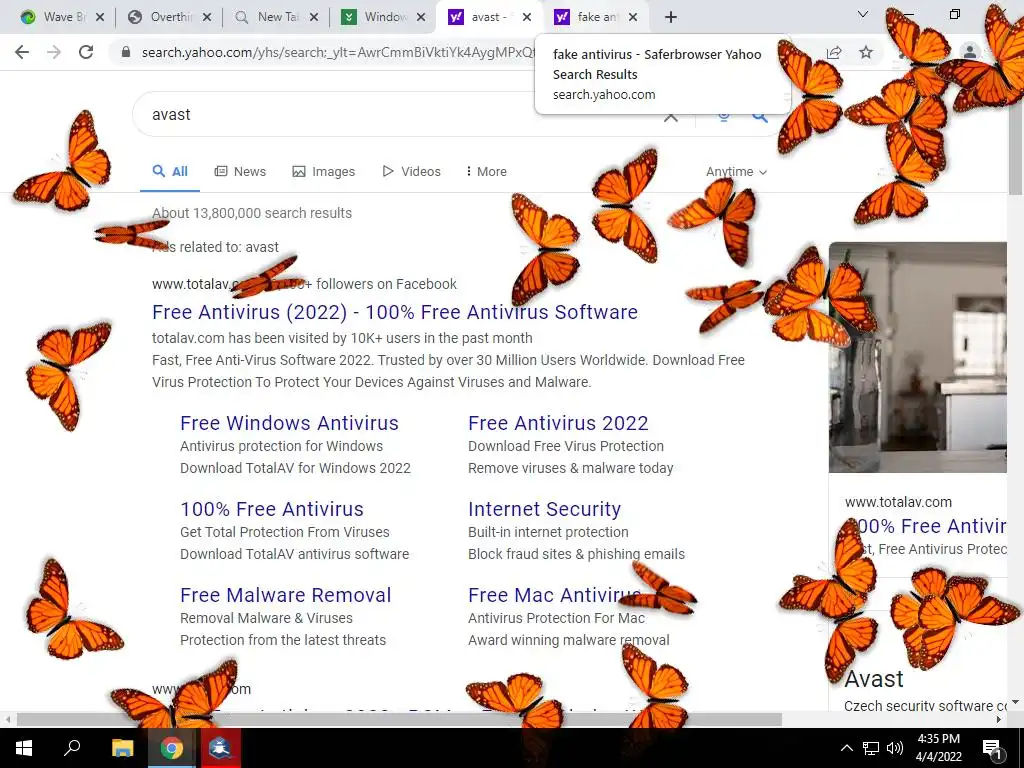
Task: Open Windows taskbar search
Action: 72,748
